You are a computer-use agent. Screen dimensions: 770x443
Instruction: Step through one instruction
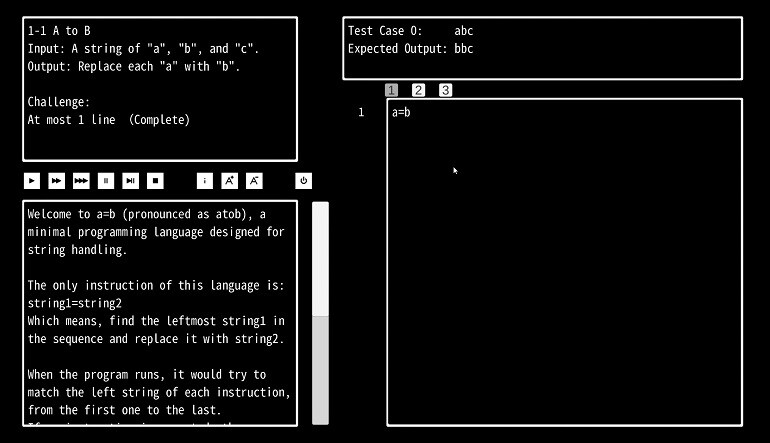130,181
